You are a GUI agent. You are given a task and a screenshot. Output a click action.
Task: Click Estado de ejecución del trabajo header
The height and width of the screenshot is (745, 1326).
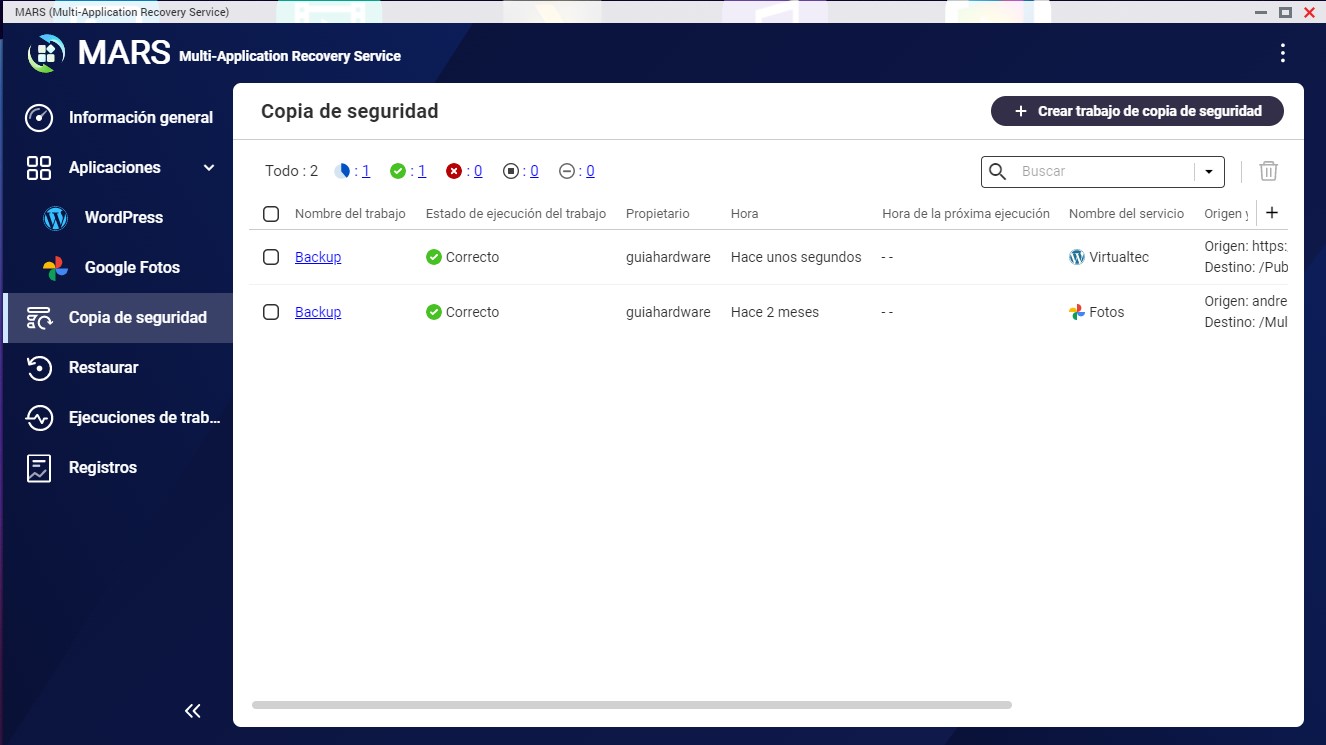[x=516, y=214]
